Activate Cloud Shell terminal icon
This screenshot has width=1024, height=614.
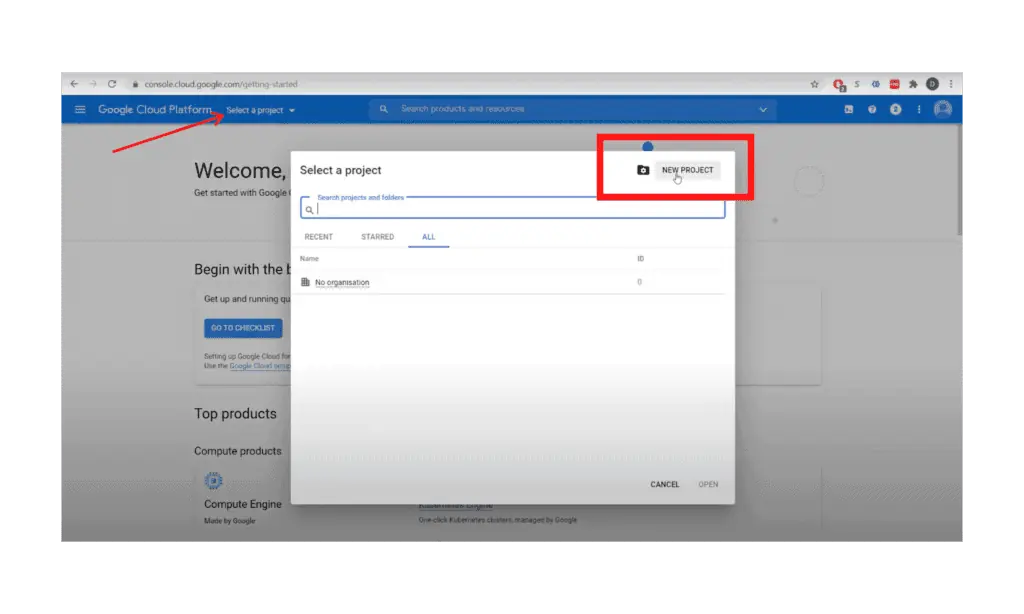(849, 110)
